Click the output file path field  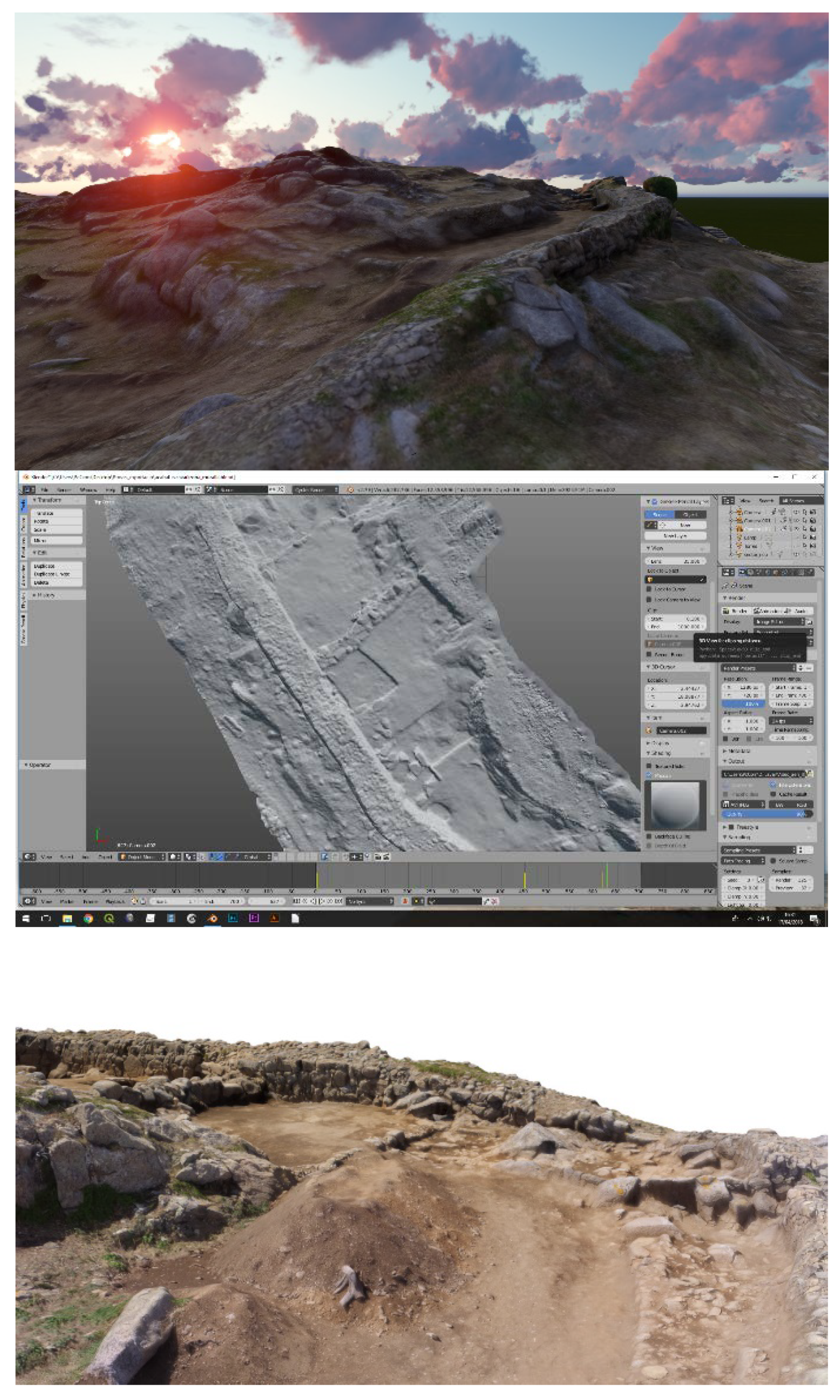(763, 773)
